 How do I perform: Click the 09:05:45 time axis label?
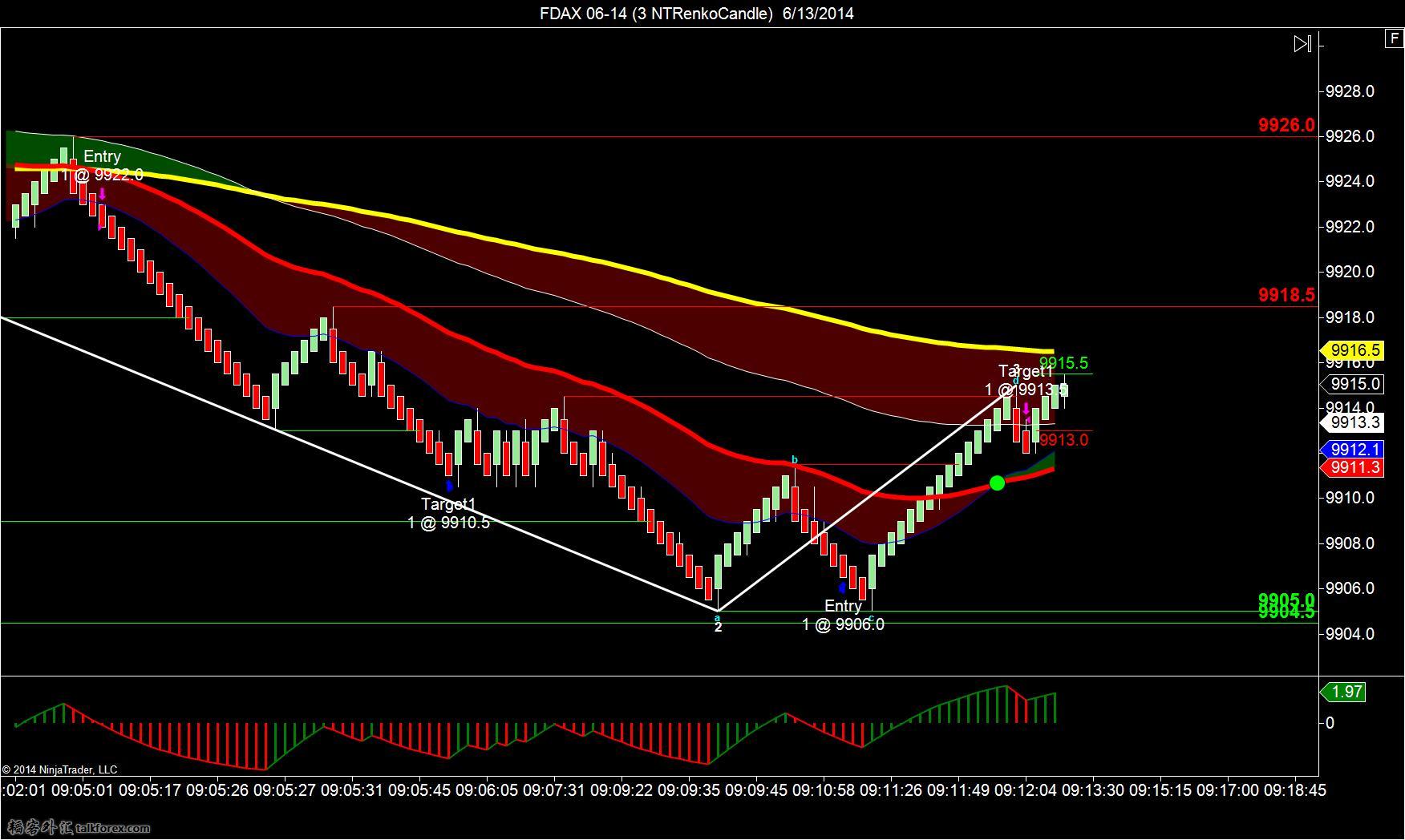click(x=419, y=790)
